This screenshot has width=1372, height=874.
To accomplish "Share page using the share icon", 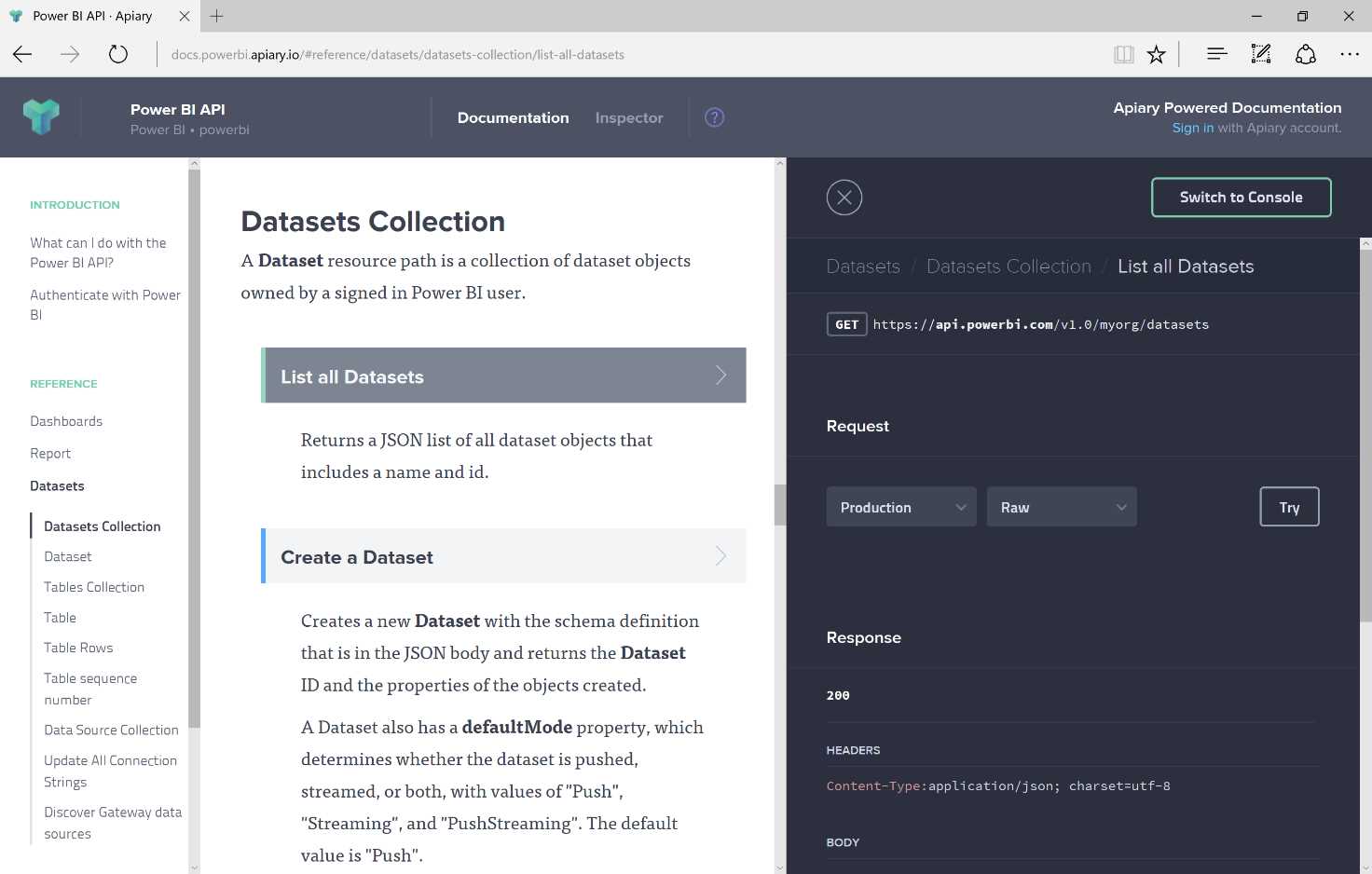I will tap(1305, 54).
